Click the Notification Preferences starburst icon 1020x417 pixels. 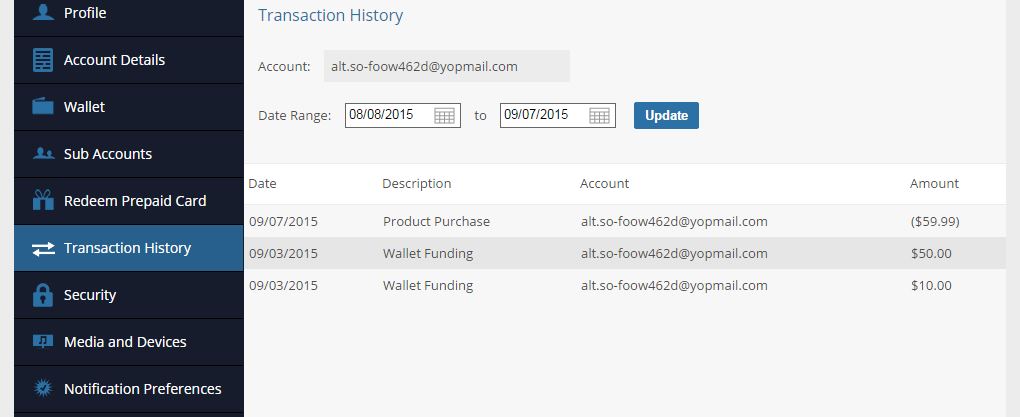click(43, 388)
